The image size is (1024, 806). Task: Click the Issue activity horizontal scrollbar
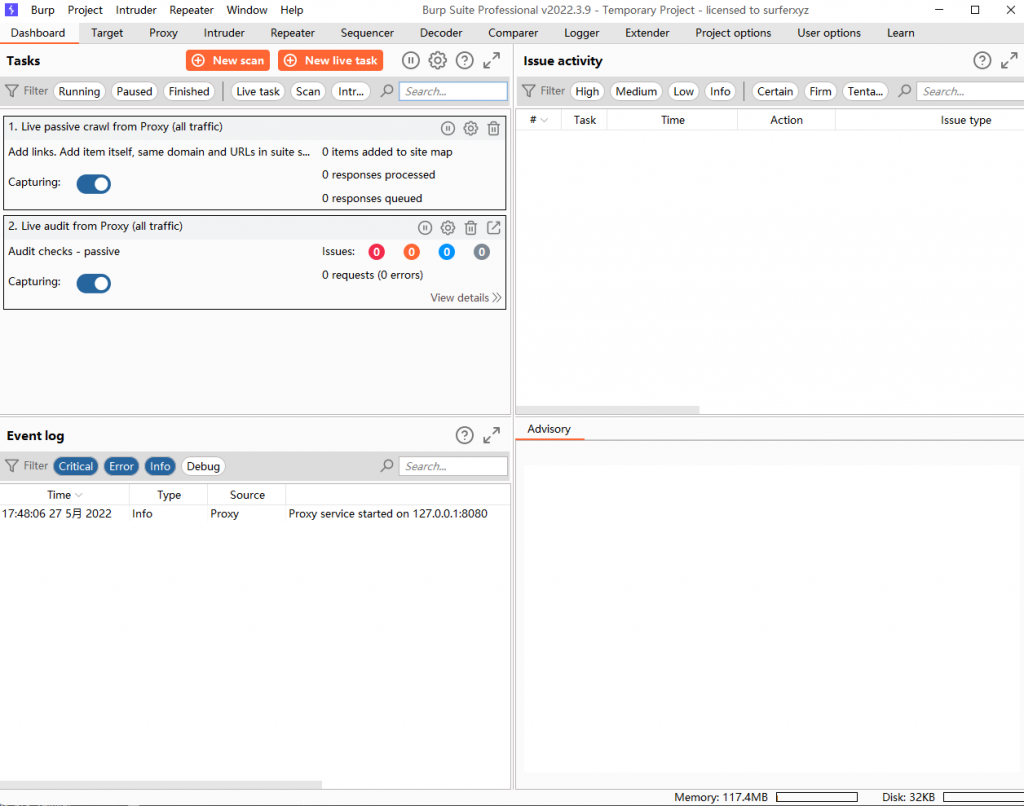click(607, 410)
